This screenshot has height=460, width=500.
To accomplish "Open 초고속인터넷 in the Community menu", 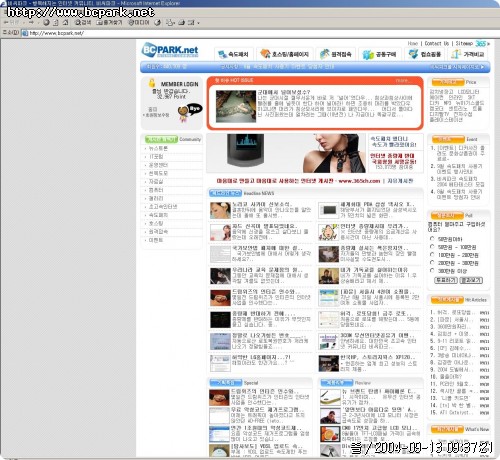I will [x=163, y=207].
